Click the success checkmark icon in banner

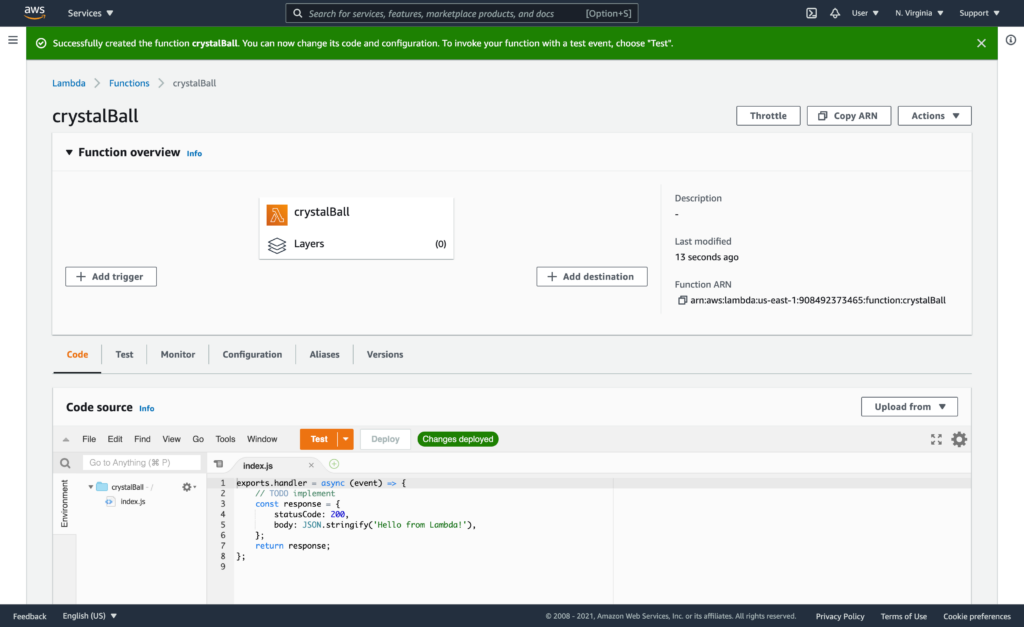(x=41, y=43)
